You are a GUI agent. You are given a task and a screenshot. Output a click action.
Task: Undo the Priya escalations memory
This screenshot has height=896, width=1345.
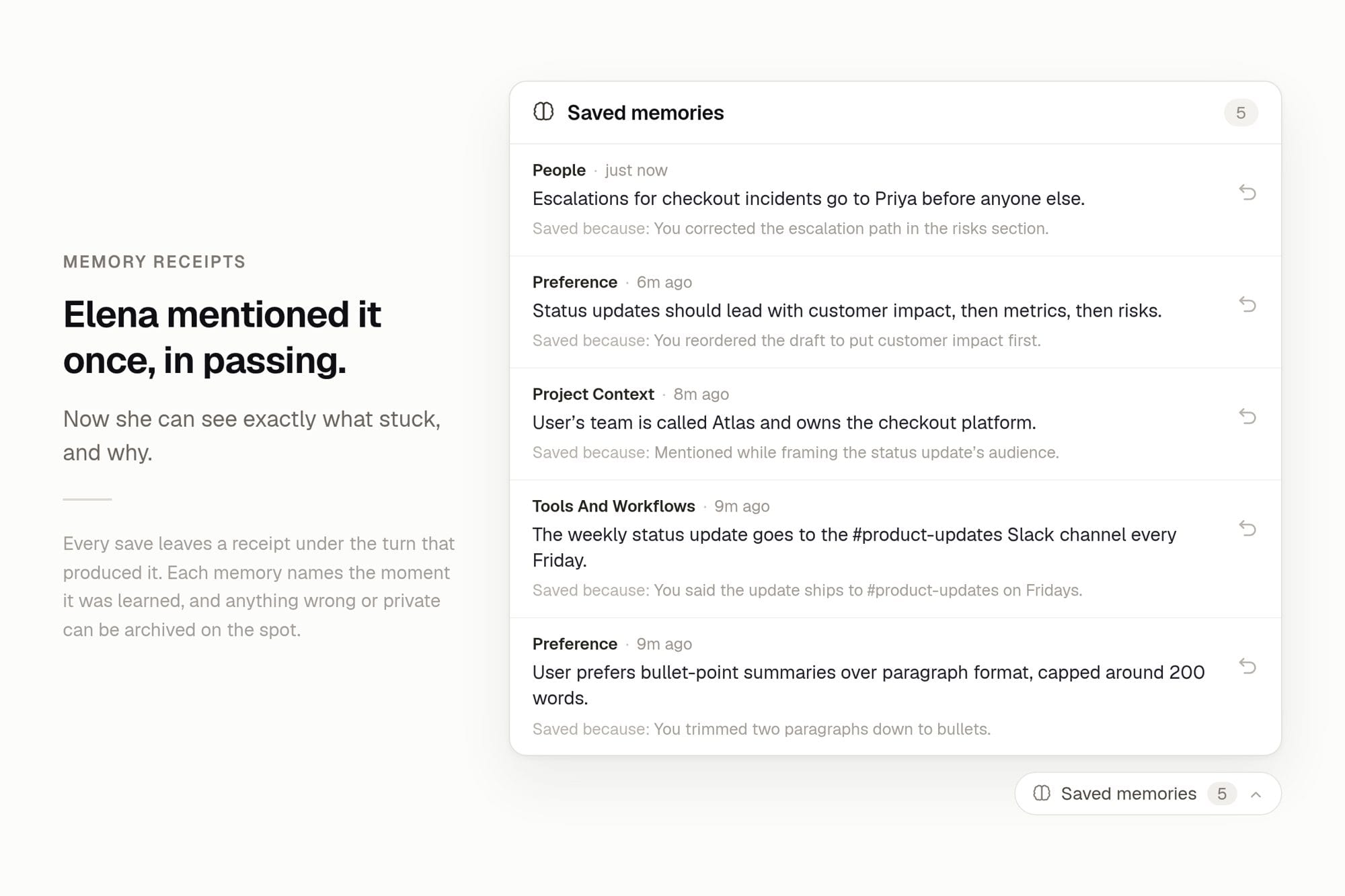click(x=1247, y=193)
